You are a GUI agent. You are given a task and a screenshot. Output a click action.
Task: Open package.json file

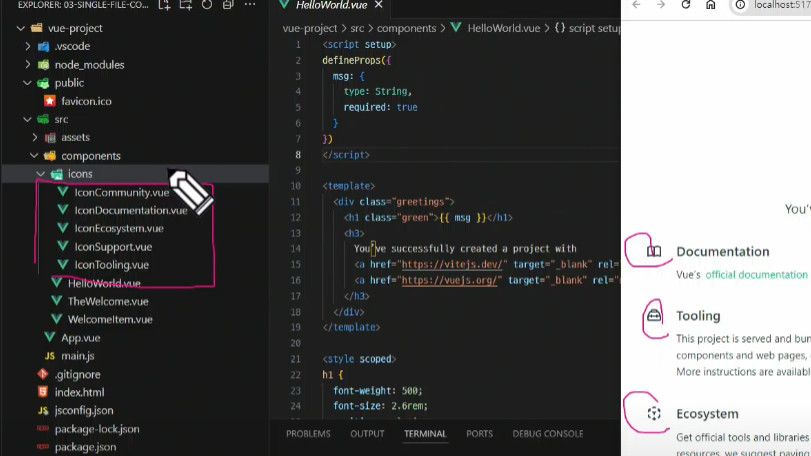coord(85,447)
